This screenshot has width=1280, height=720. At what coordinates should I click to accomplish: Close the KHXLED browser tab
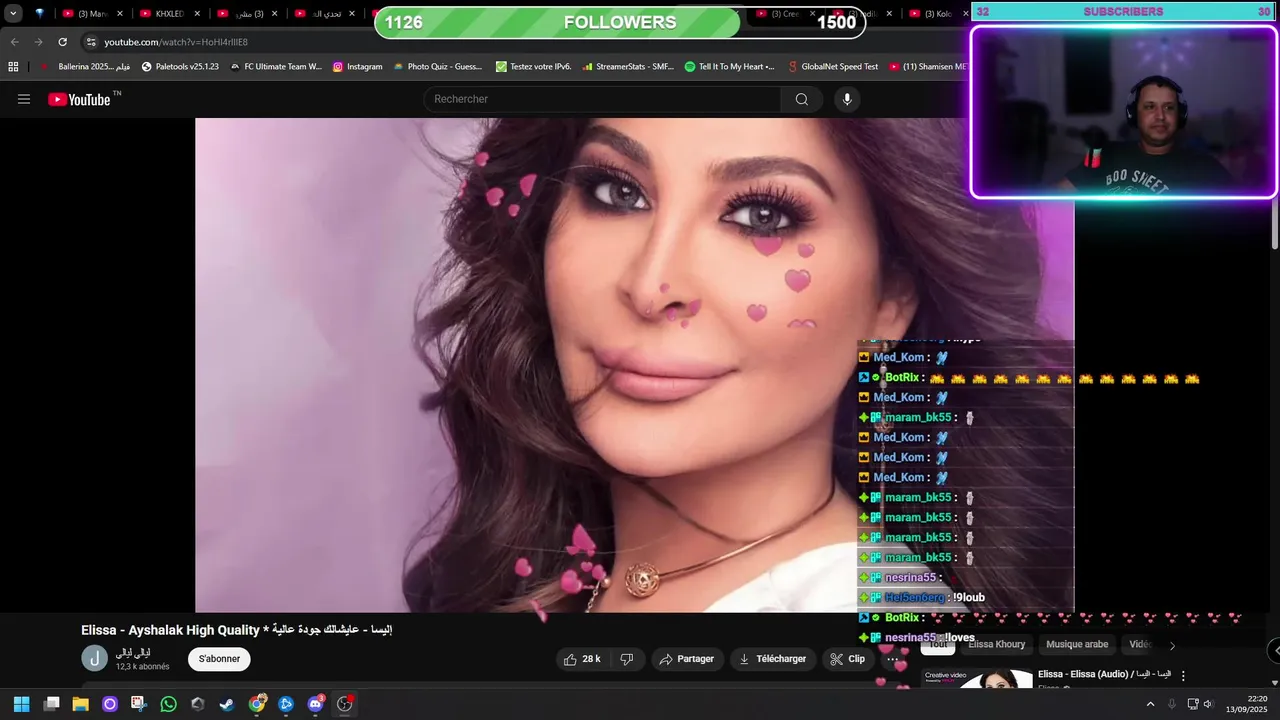pyautogui.click(x=197, y=14)
